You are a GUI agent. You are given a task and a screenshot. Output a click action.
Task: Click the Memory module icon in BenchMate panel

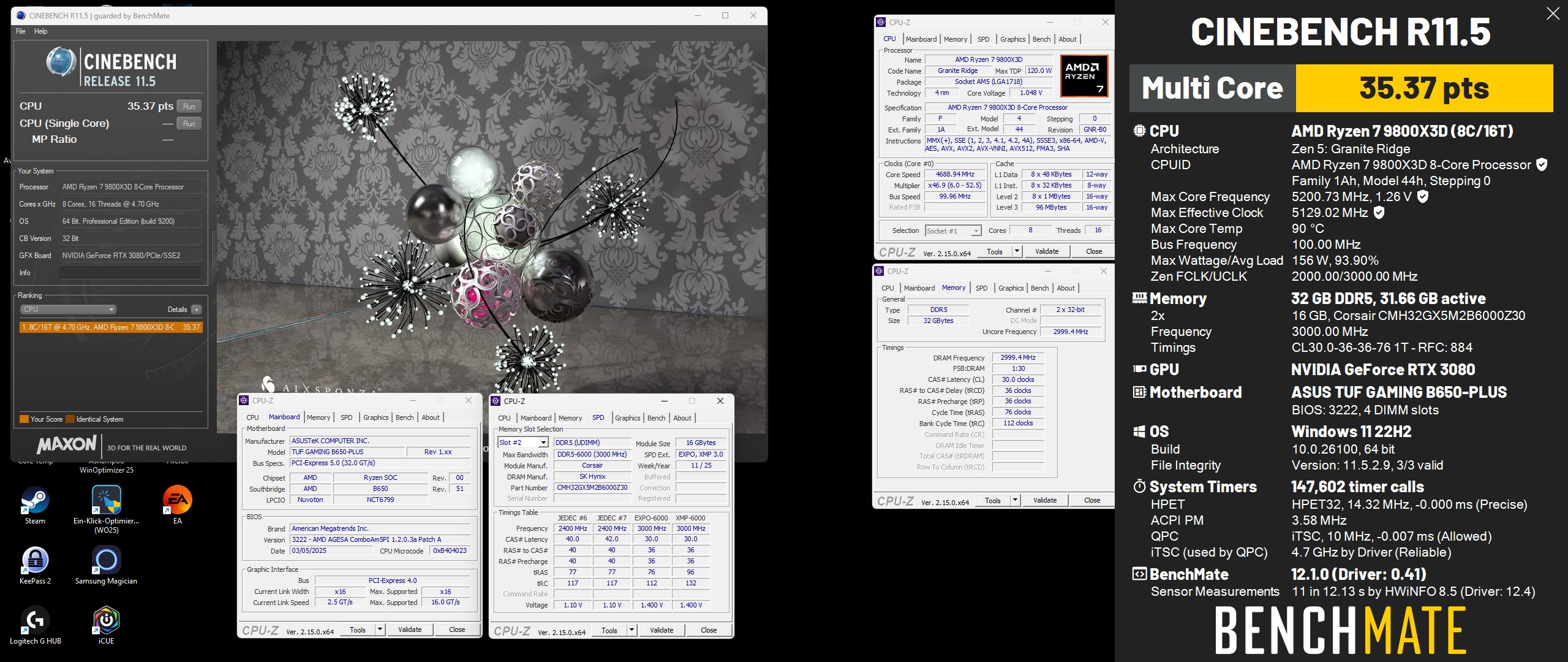coord(1139,298)
